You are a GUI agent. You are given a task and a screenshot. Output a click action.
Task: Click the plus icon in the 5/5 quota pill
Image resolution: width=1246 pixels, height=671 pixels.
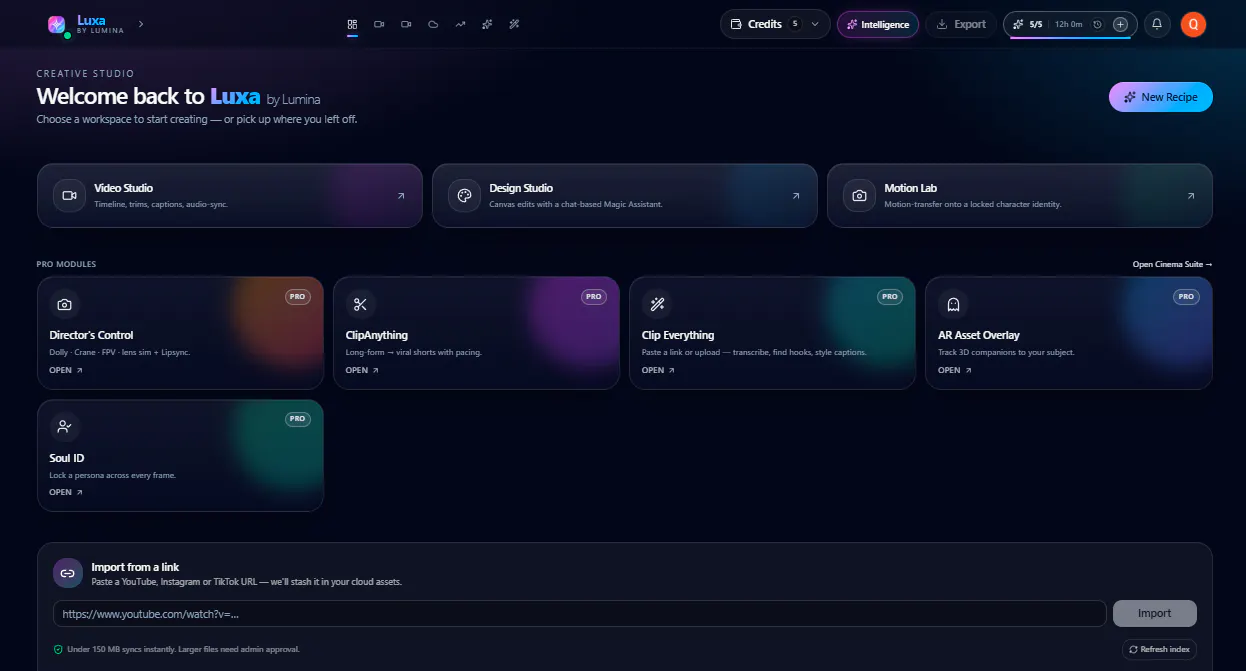tap(1120, 24)
